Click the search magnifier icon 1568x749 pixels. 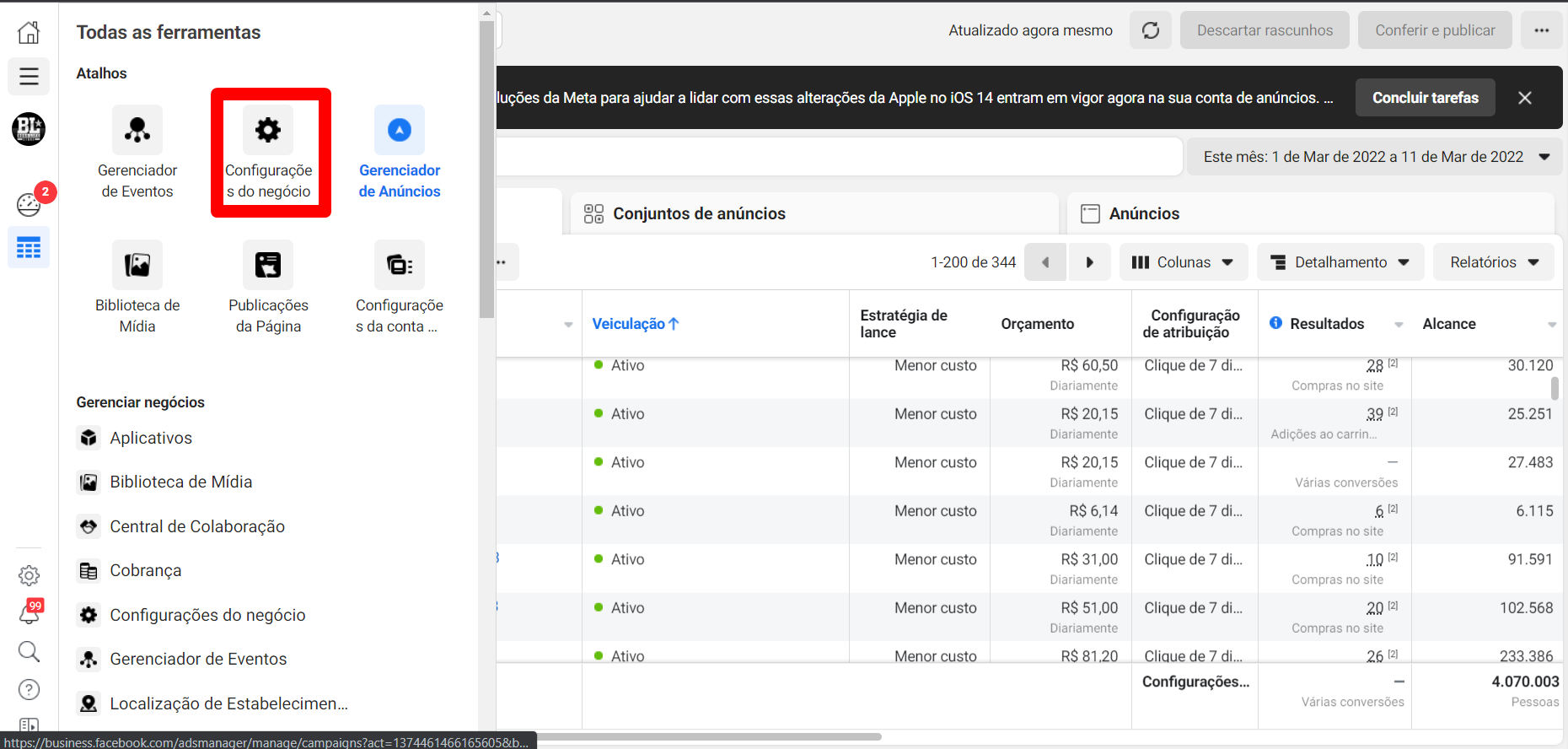pyautogui.click(x=29, y=651)
